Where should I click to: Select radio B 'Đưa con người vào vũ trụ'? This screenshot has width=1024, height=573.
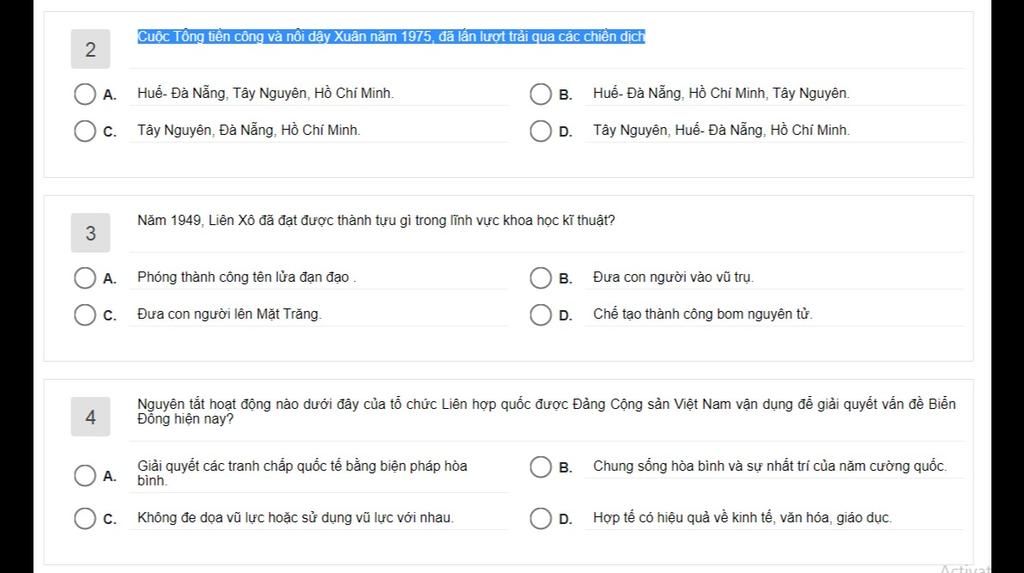click(x=541, y=278)
